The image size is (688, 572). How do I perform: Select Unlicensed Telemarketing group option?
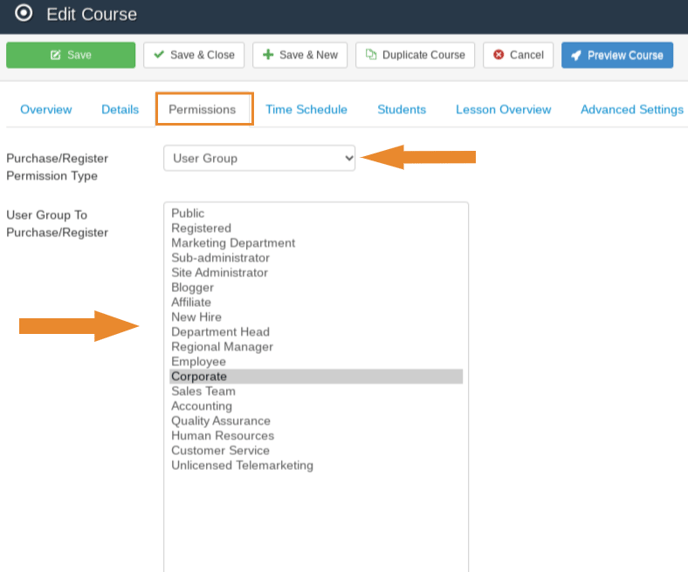coord(242,466)
